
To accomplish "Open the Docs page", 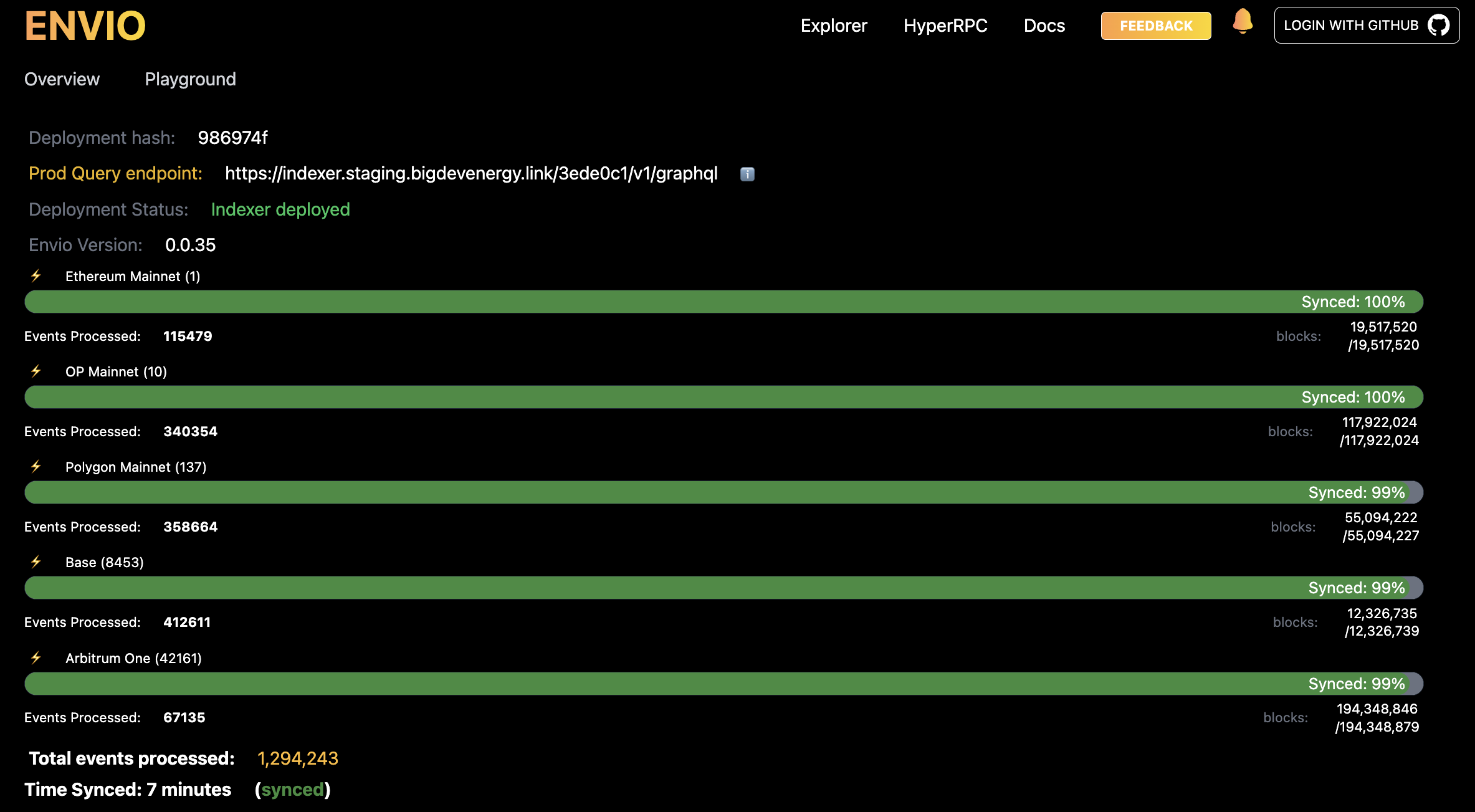I will click(1044, 26).
